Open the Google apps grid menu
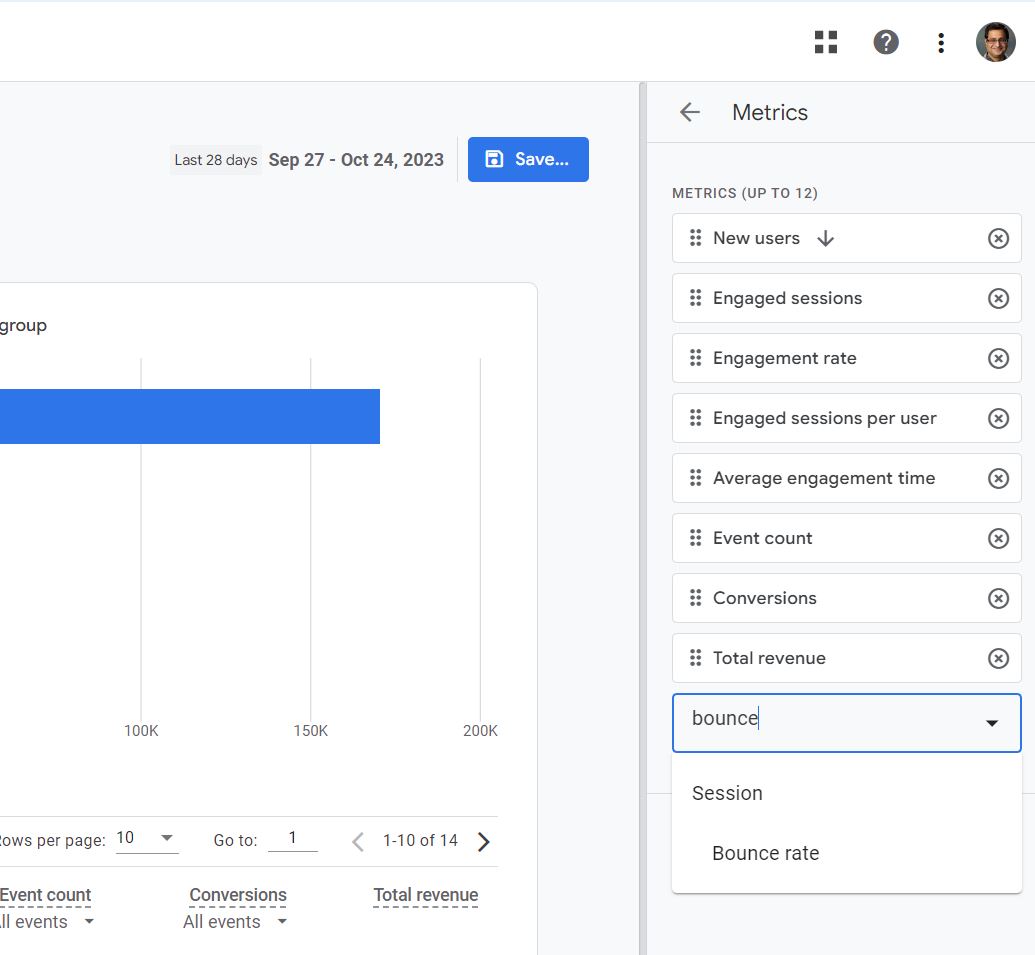 click(x=825, y=42)
